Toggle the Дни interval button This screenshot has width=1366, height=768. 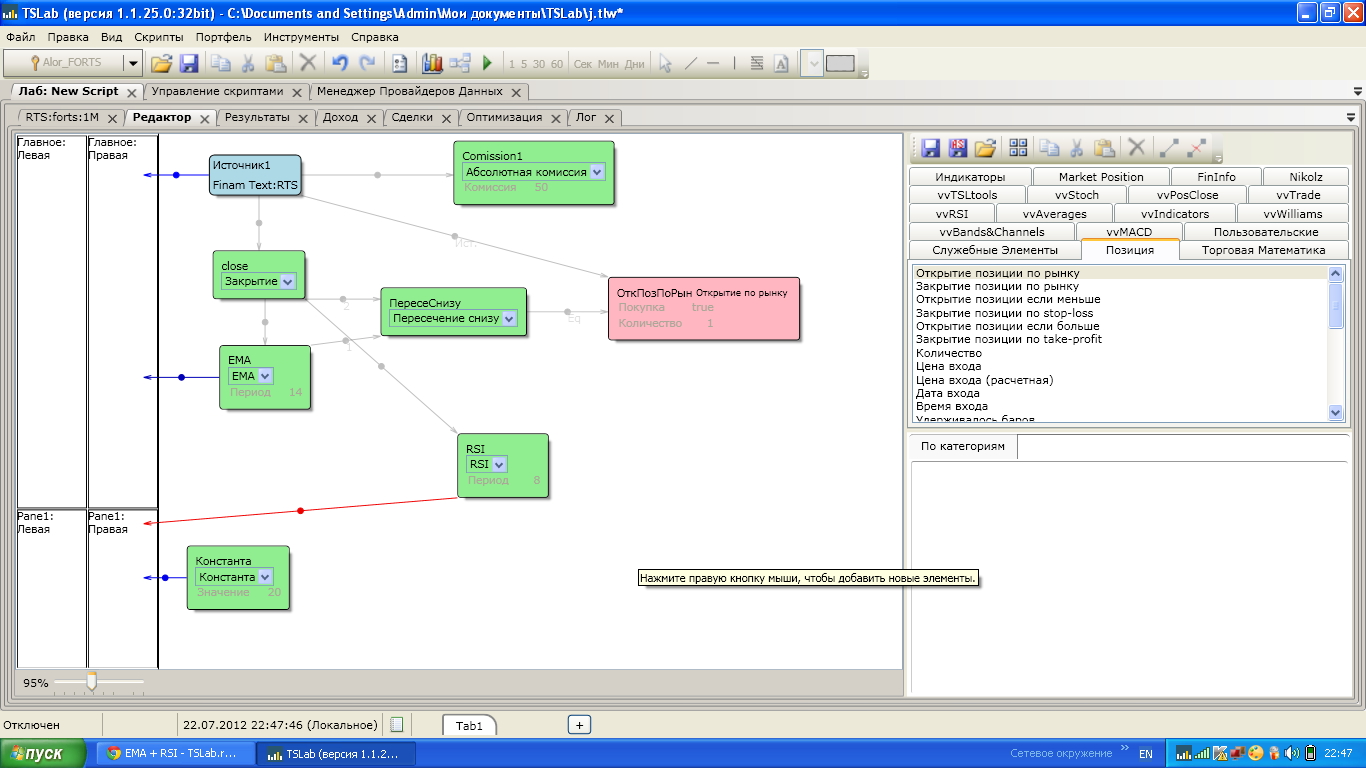pyautogui.click(x=635, y=64)
